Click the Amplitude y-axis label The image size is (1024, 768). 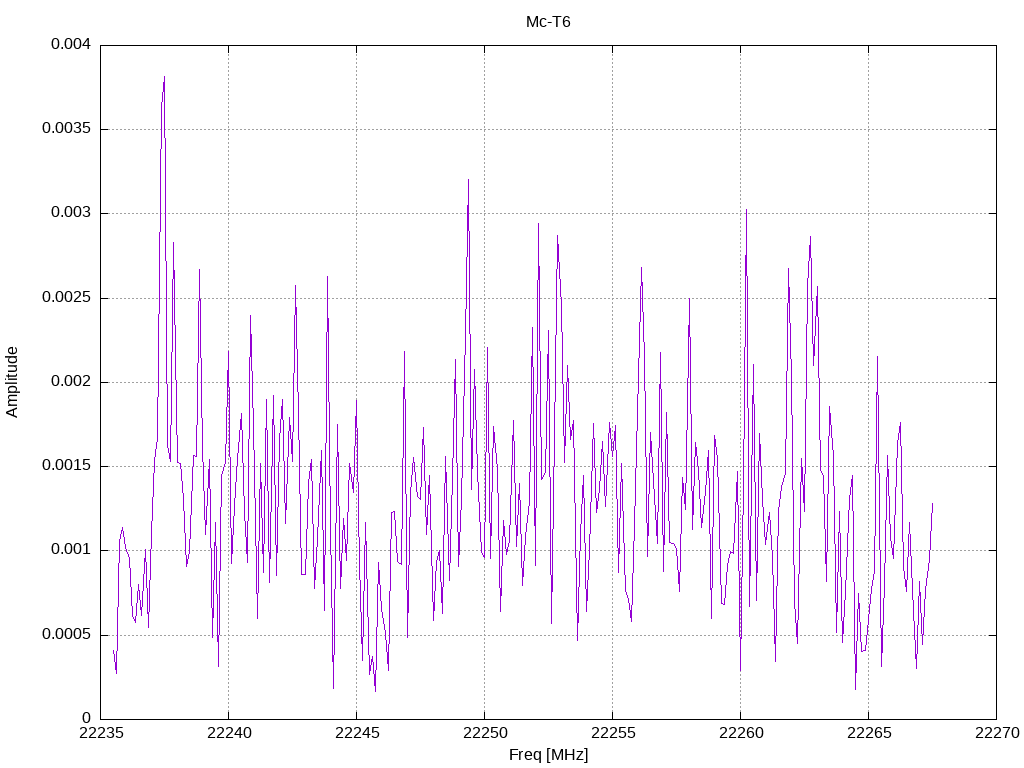(x=12, y=382)
